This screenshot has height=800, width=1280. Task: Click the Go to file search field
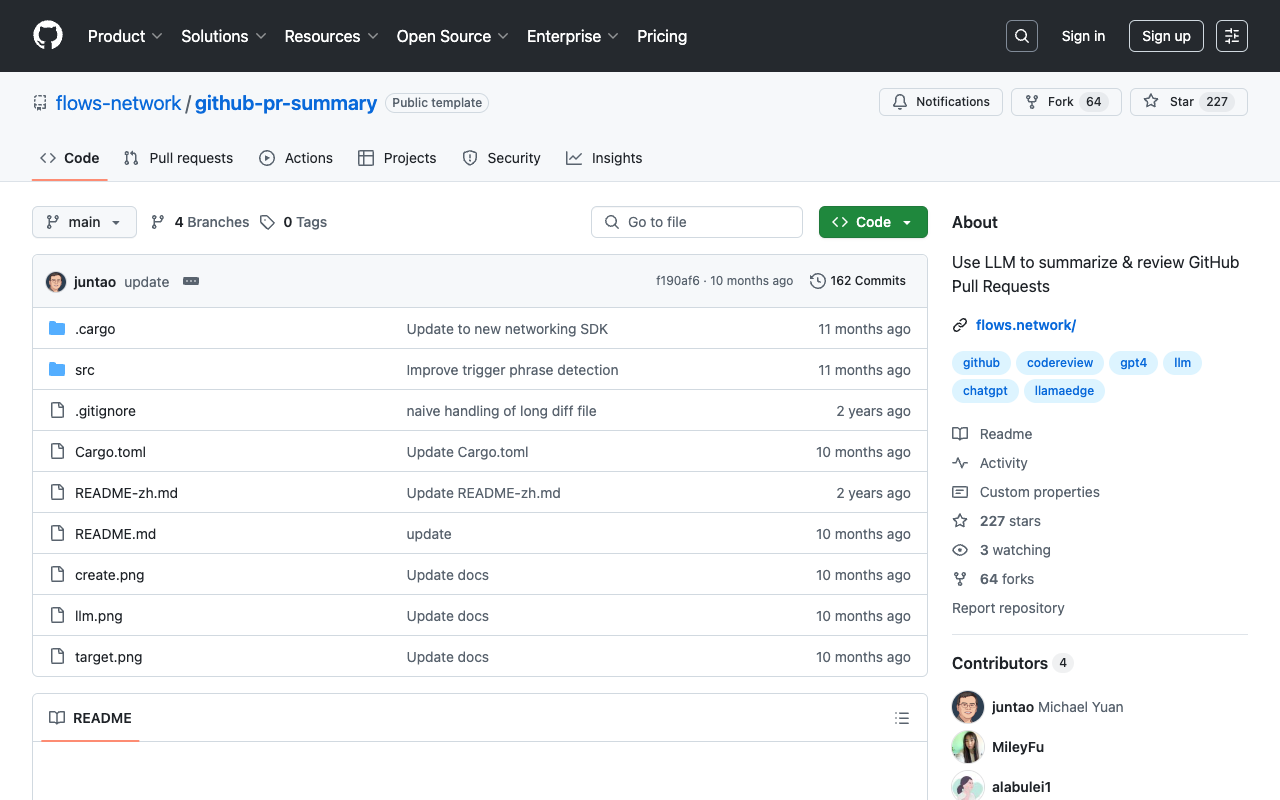pos(697,222)
